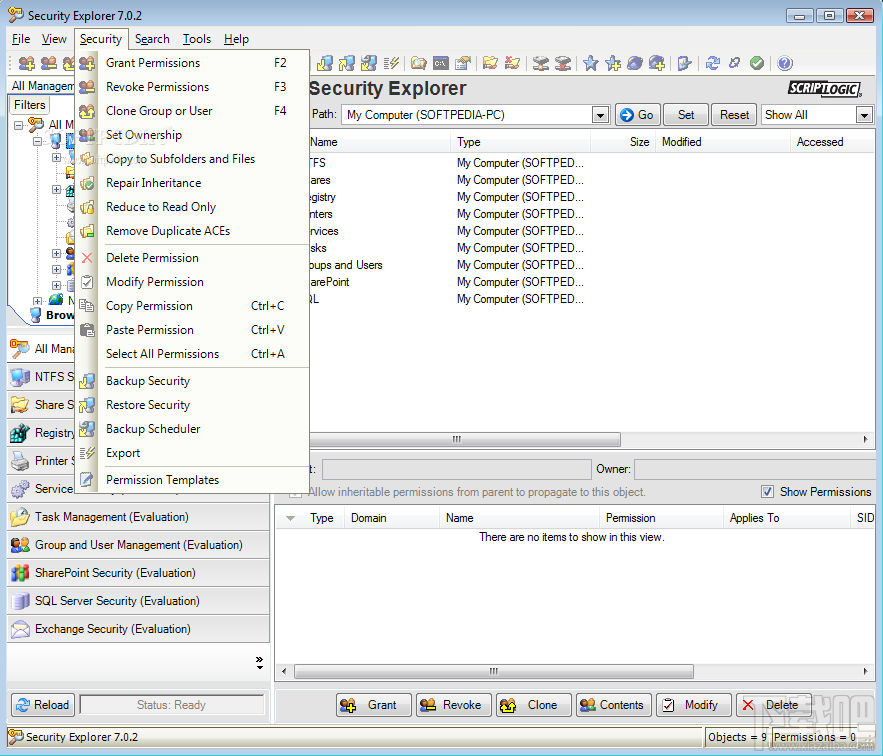883x756 pixels.
Task: Open the Show All filter dropdown
Action: click(864, 115)
